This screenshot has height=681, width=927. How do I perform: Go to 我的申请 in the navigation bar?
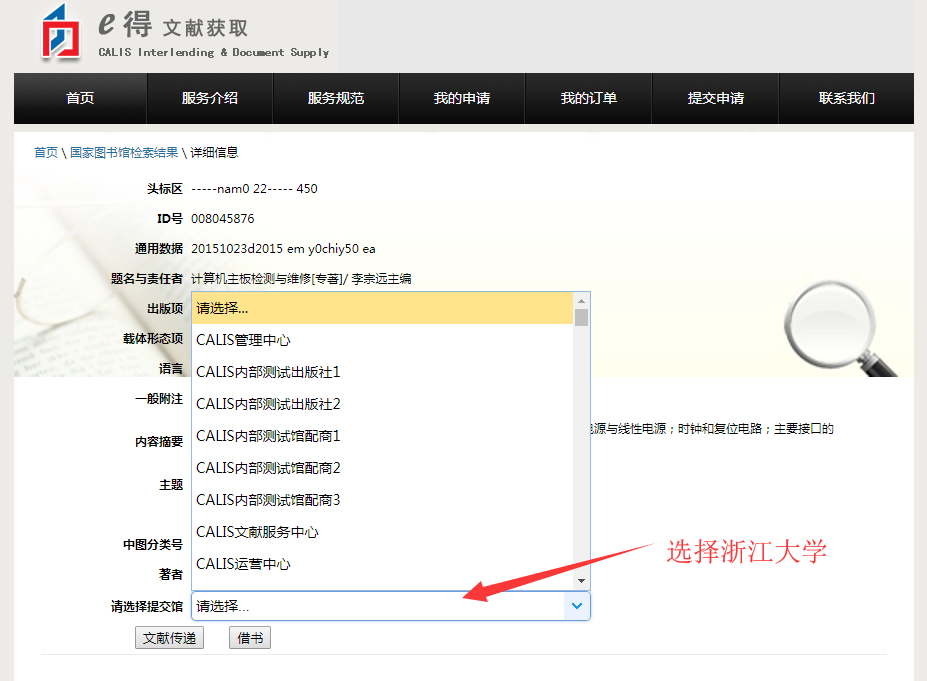tap(462, 98)
